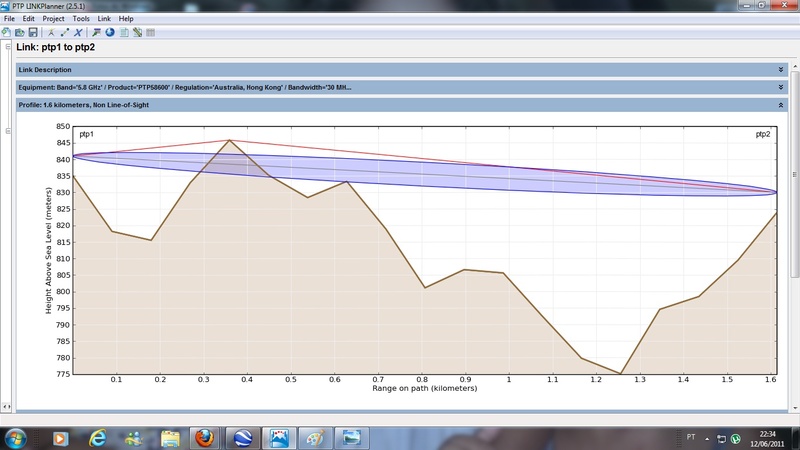The width and height of the screenshot is (800, 450).
Task: Show hidden tray icons arrow
Action: [707, 438]
